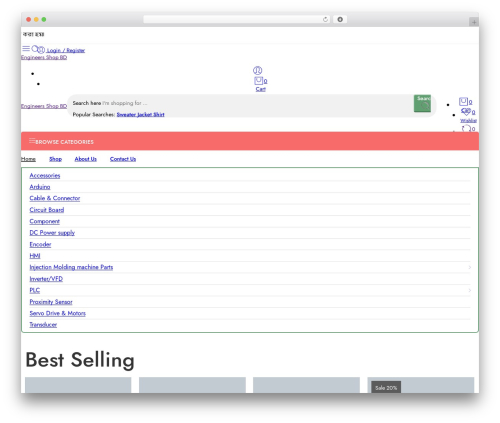
Task: Expand Injection Molding machine Parts submenu arrow
Action: click(x=469, y=267)
